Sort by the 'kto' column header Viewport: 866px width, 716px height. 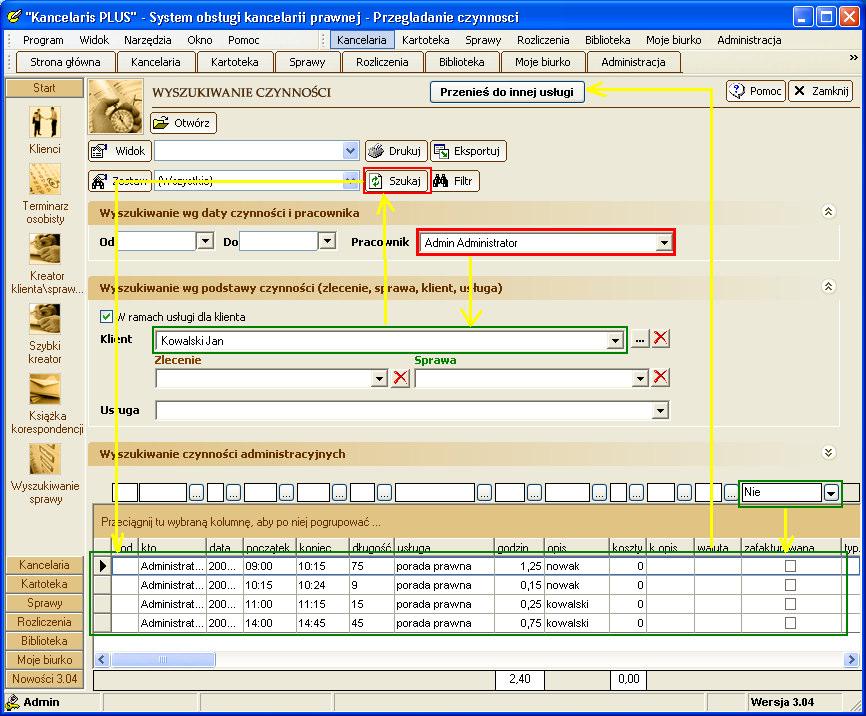(172, 547)
